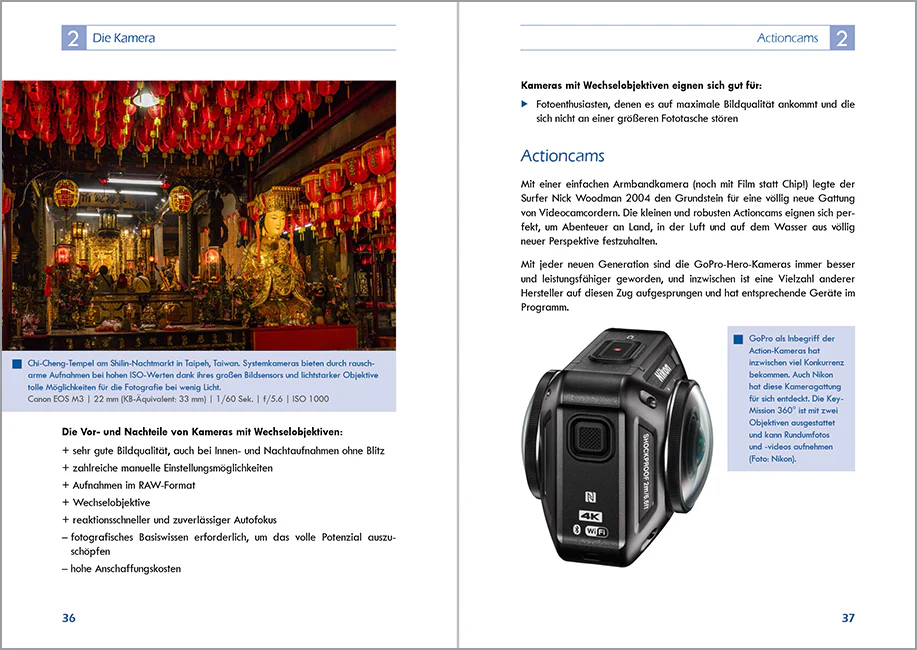Click the line 'Canon EOS M3 | 22 mm' metadata

click(x=178, y=399)
